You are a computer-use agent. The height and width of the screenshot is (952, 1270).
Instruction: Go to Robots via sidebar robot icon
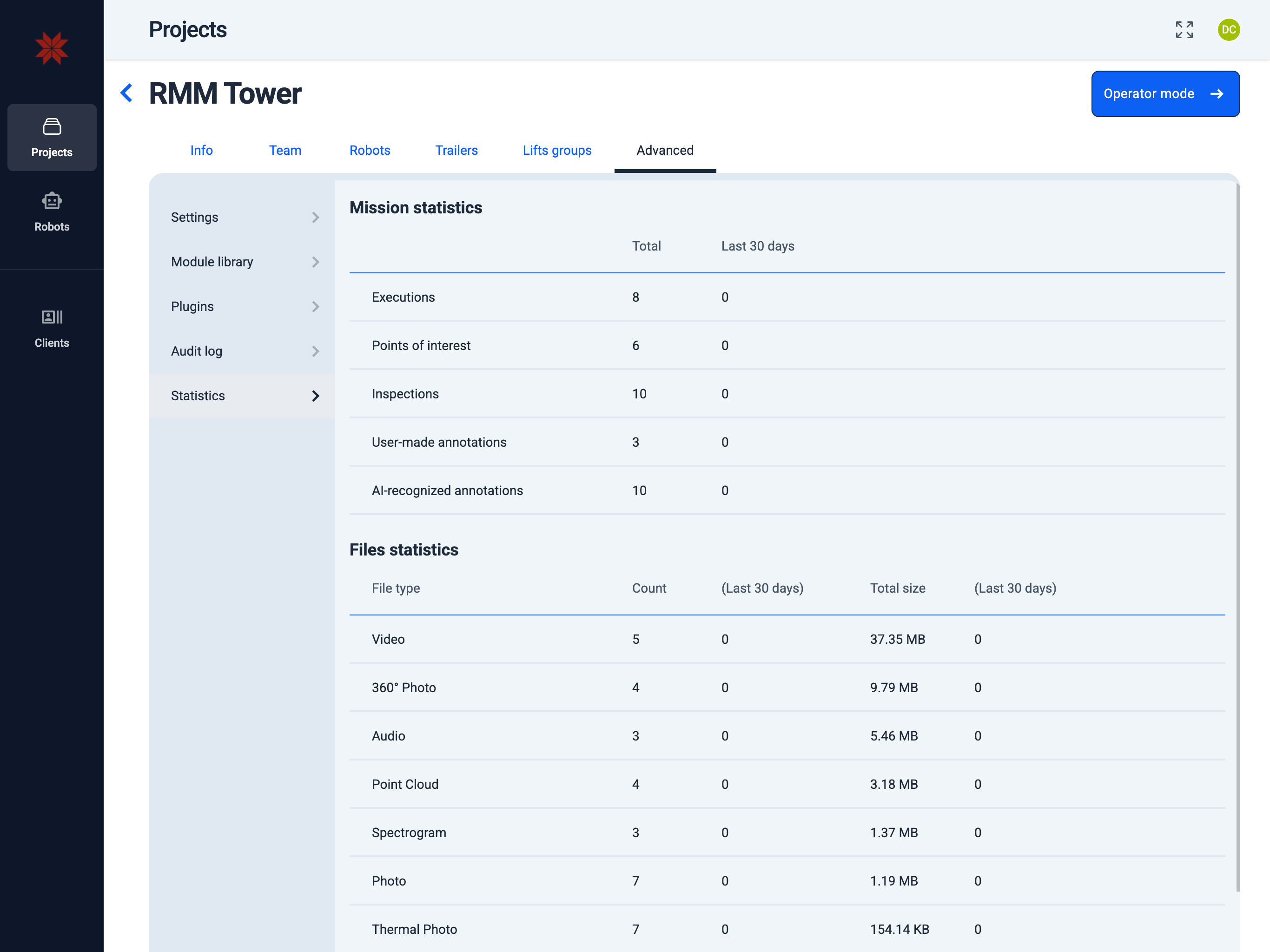52,201
